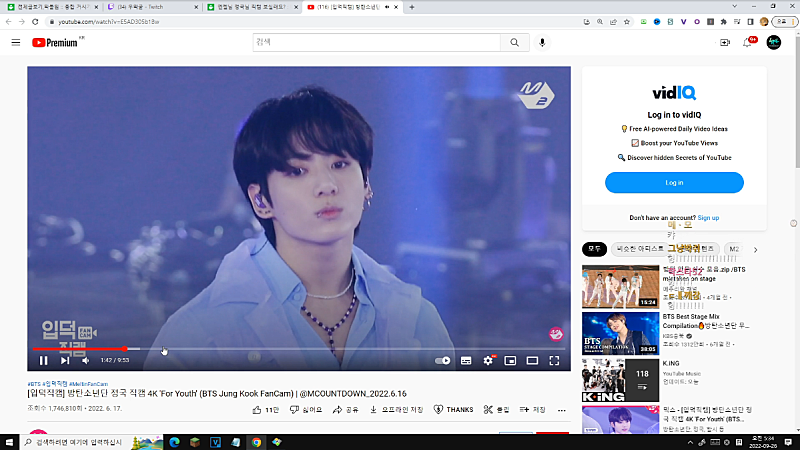Open BTS Best Stage Mix Compilation thumbnail
Image resolution: width=800 pixels, height=450 pixels.
coord(620,334)
